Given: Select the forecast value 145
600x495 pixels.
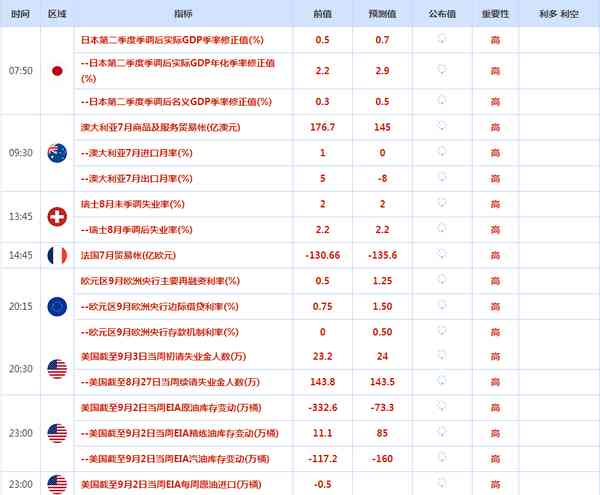Looking at the screenshot, I should (x=382, y=127).
